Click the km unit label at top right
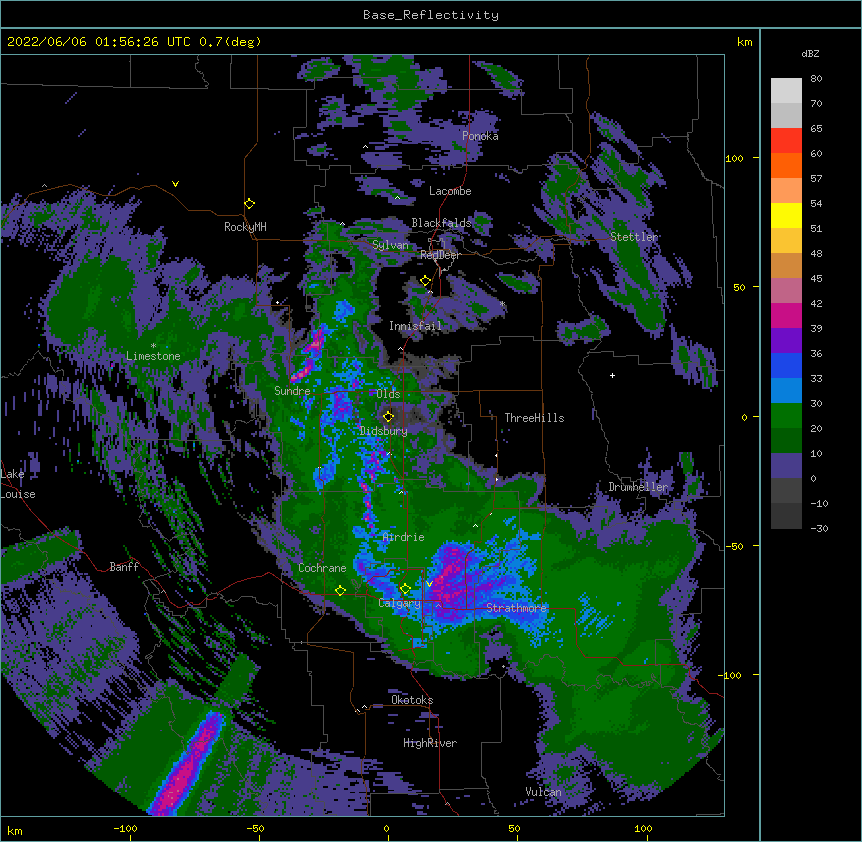The width and height of the screenshot is (862, 842). coord(745,42)
